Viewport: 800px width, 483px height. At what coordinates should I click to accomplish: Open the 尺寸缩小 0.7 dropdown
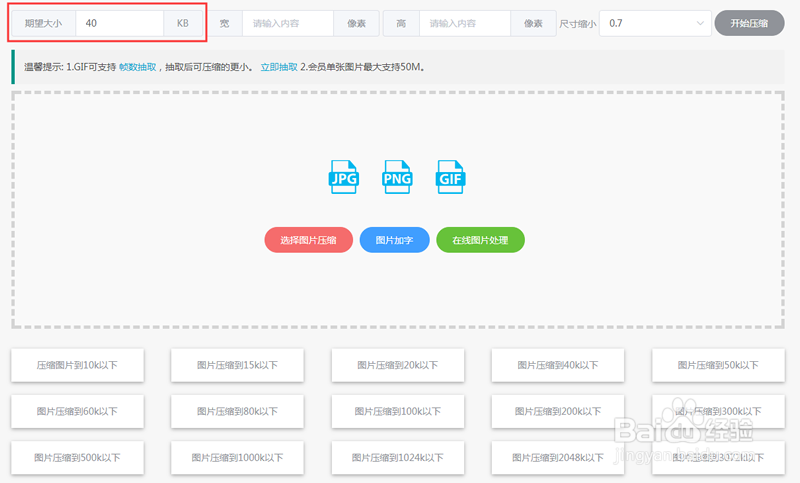coord(655,23)
